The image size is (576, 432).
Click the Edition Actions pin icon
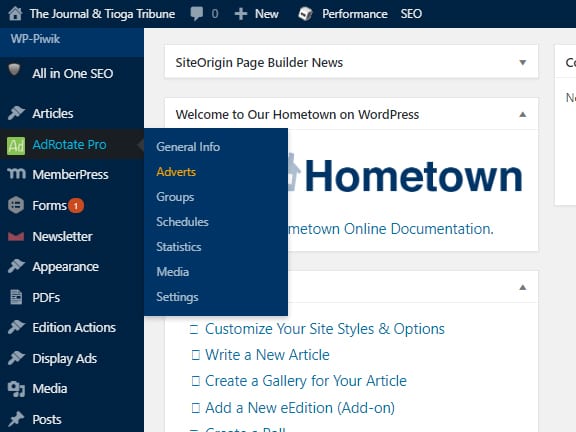16,327
